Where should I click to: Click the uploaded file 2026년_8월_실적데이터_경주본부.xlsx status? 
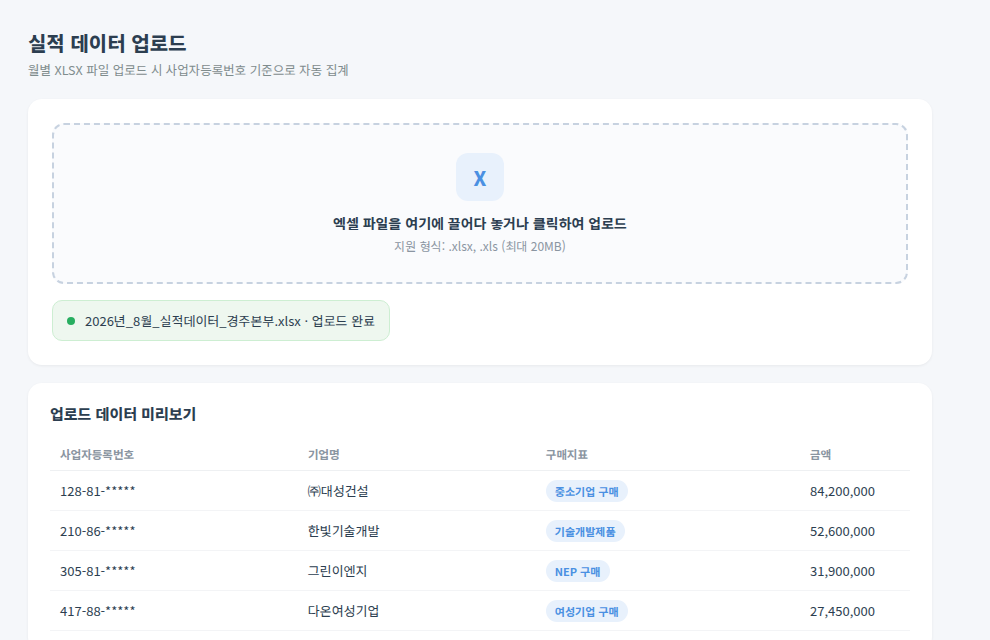pos(221,321)
